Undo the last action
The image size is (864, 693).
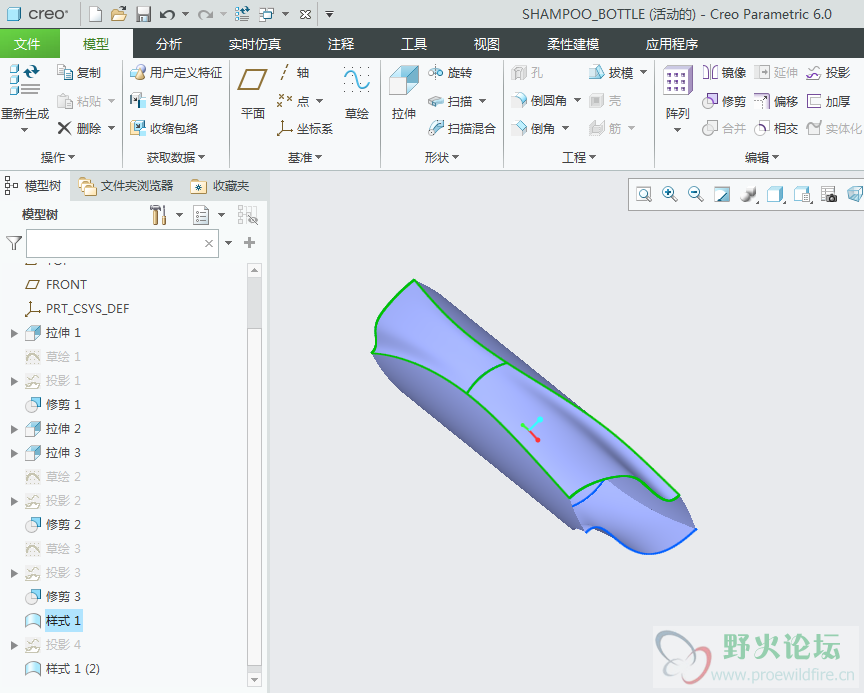(167, 14)
